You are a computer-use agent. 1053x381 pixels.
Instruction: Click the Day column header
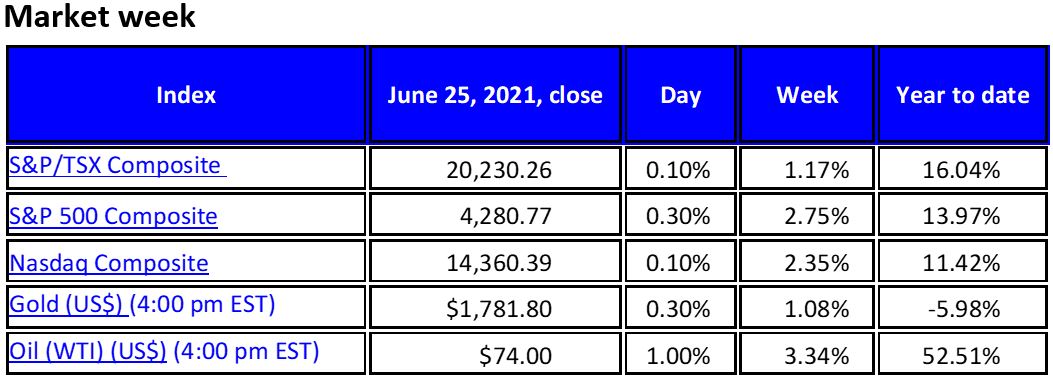[680, 94]
